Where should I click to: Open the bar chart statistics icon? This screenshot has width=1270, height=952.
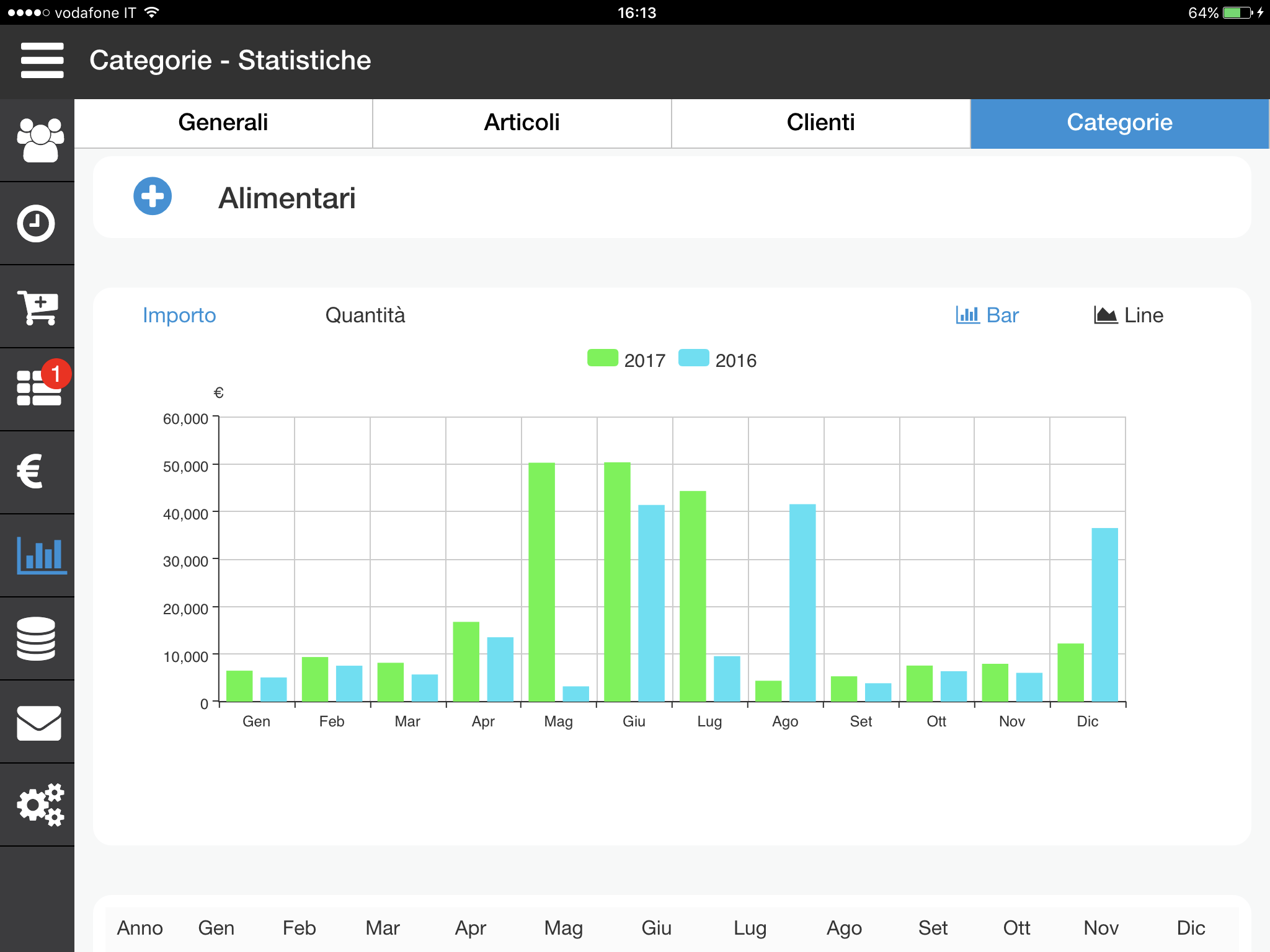(42, 555)
